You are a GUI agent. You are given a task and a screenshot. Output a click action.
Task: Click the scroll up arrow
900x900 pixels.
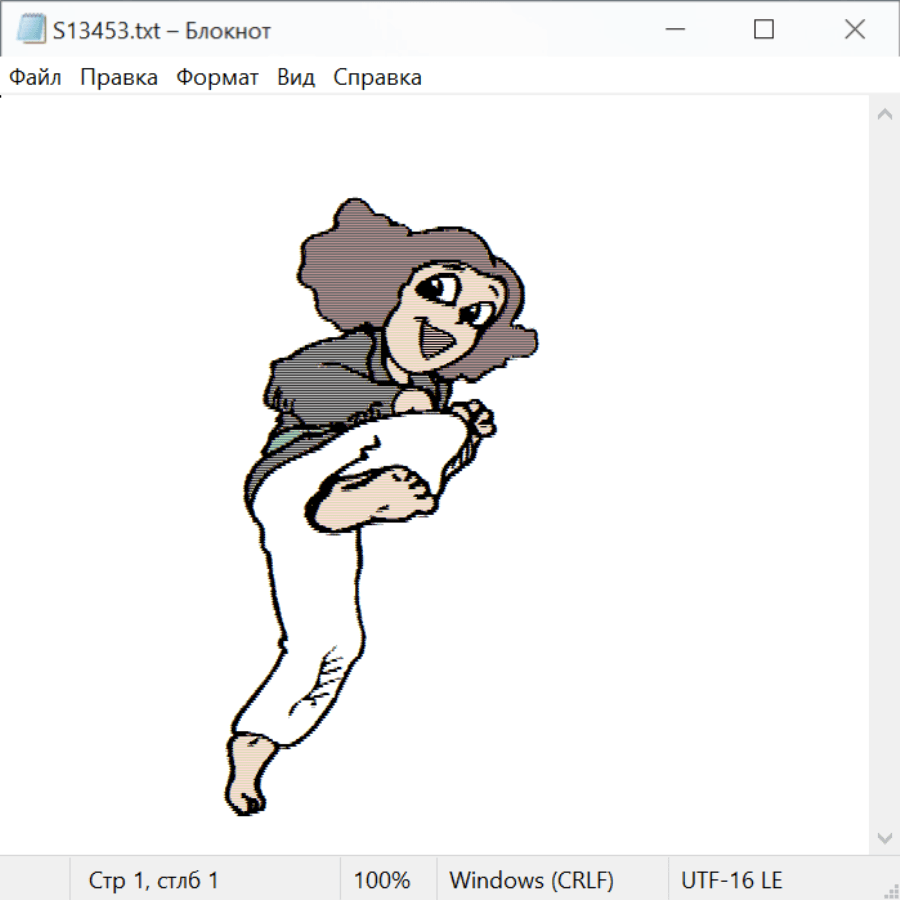884,115
